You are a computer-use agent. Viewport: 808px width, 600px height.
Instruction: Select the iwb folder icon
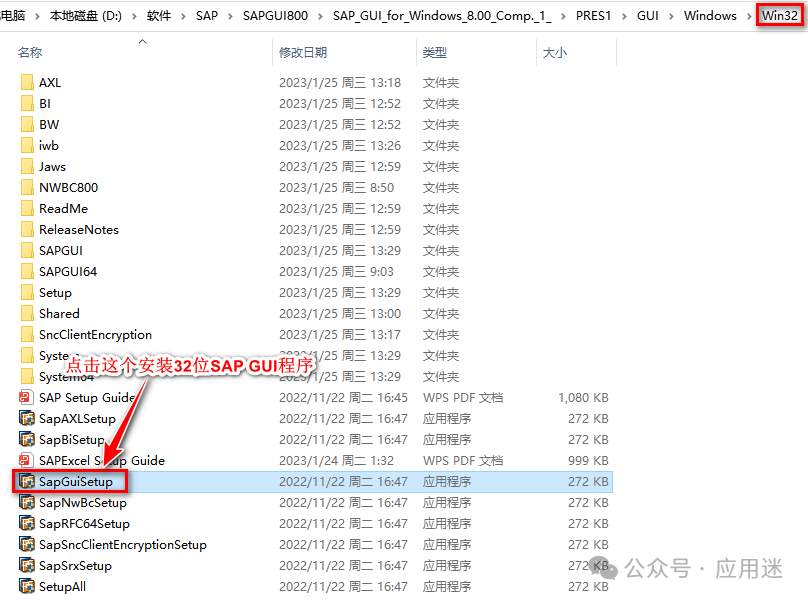coord(27,145)
